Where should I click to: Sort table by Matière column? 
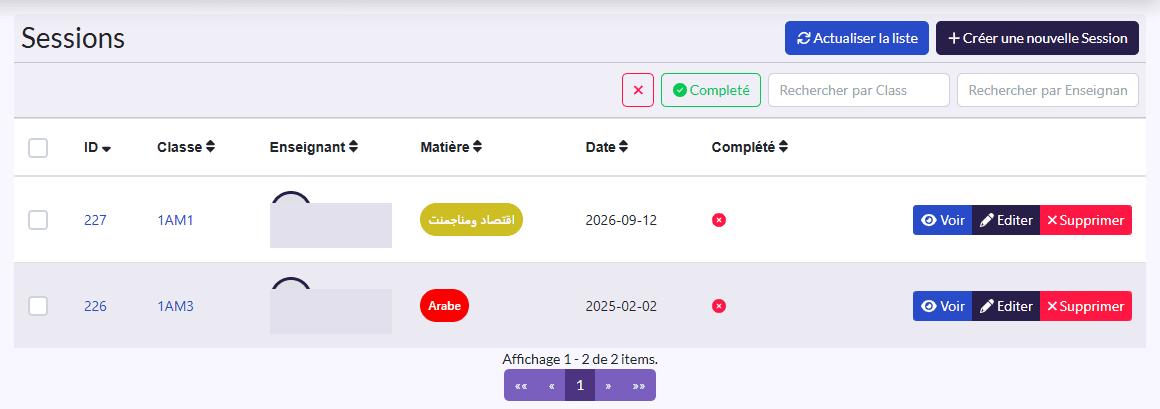(x=451, y=147)
